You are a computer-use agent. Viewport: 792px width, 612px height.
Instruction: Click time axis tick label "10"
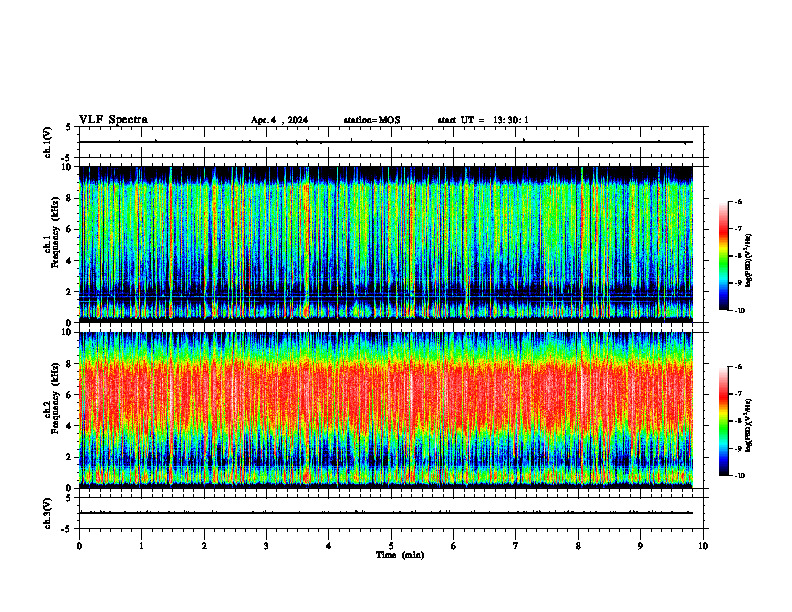(703, 546)
